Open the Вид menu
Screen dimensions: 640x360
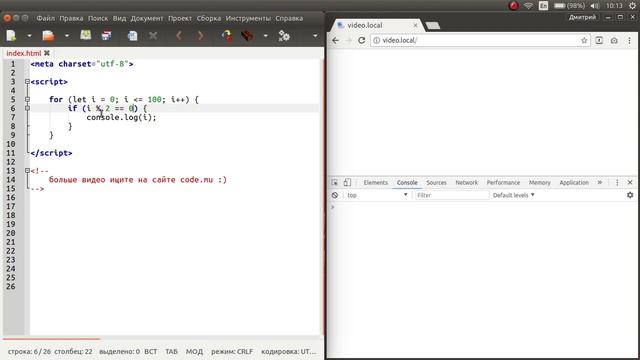pos(119,18)
